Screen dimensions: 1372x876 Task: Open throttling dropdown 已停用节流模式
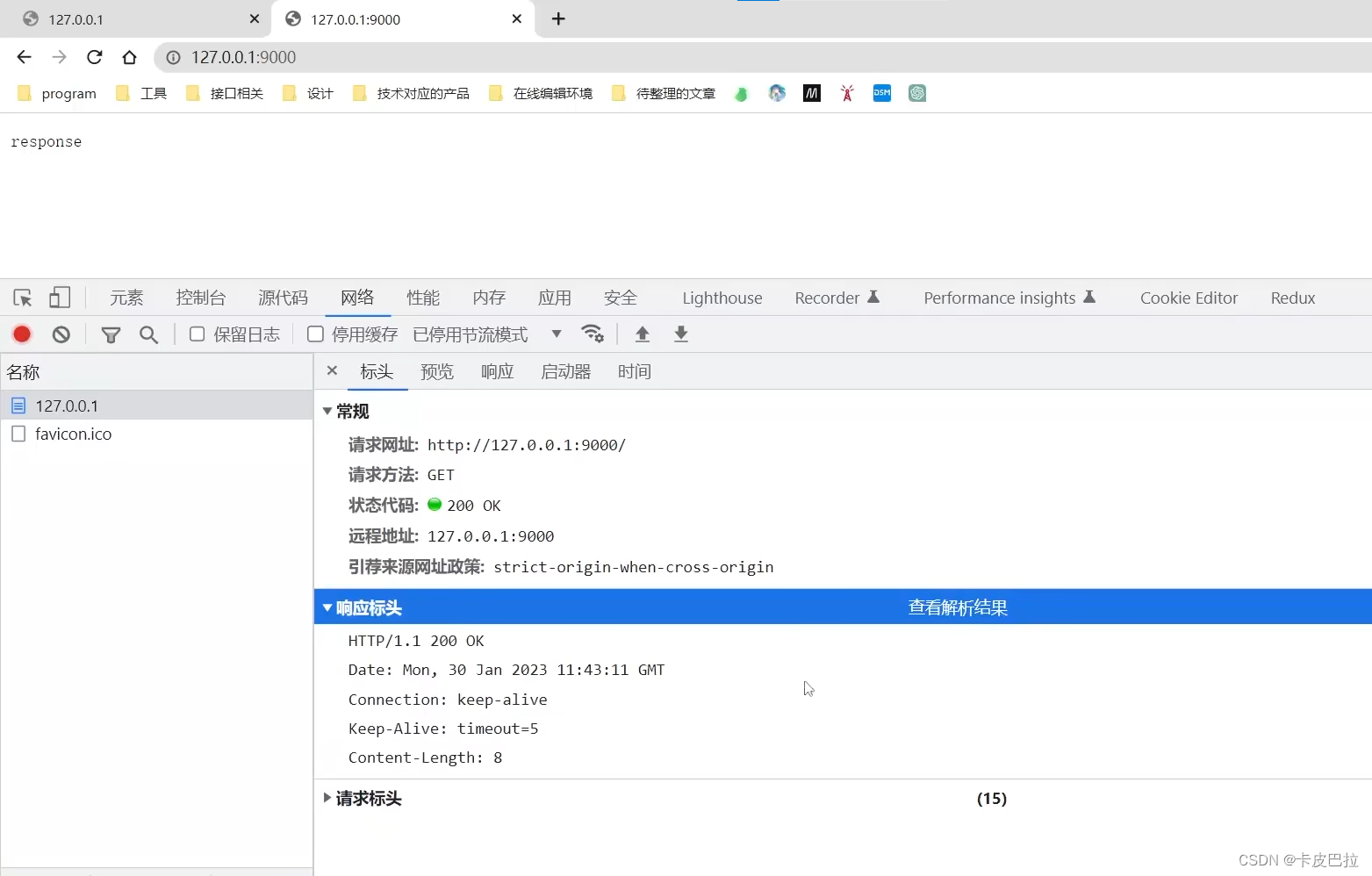point(487,334)
